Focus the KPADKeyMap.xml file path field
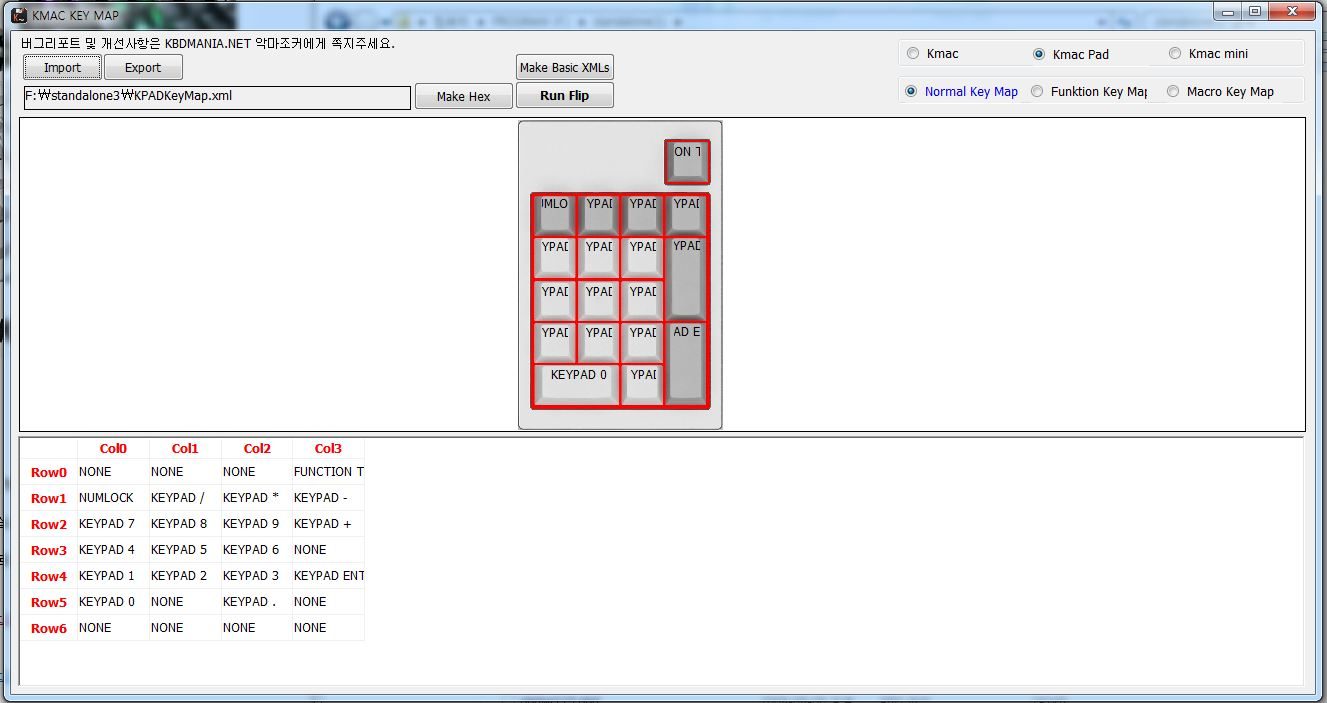This screenshot has height=703, width=1327. tap(217, 97)
